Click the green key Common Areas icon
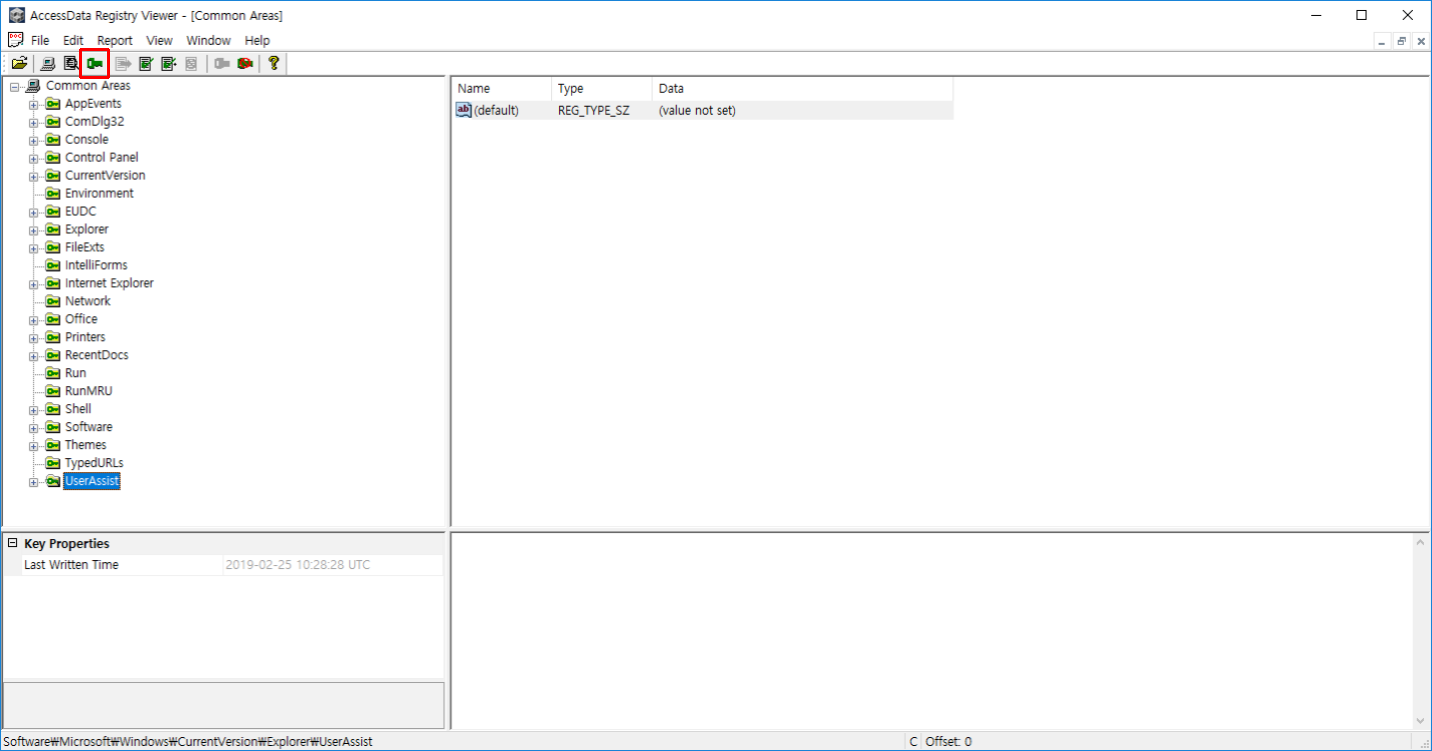Viewport: 1432px width, 751px height. click(x=95, y=63)
